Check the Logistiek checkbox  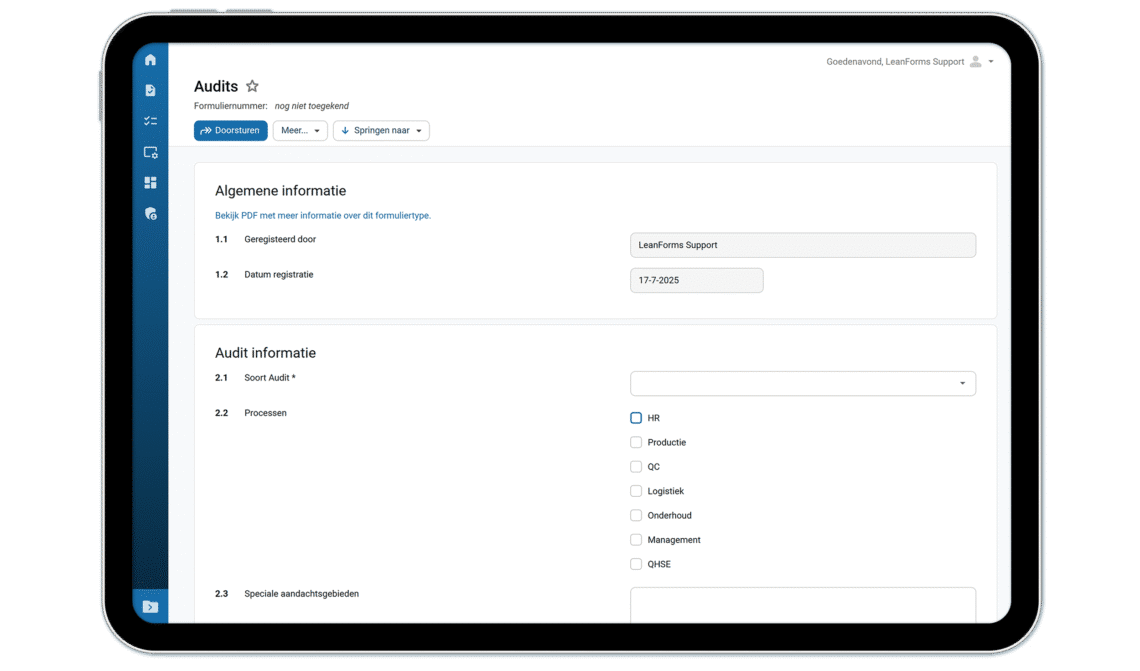(636, 491)
